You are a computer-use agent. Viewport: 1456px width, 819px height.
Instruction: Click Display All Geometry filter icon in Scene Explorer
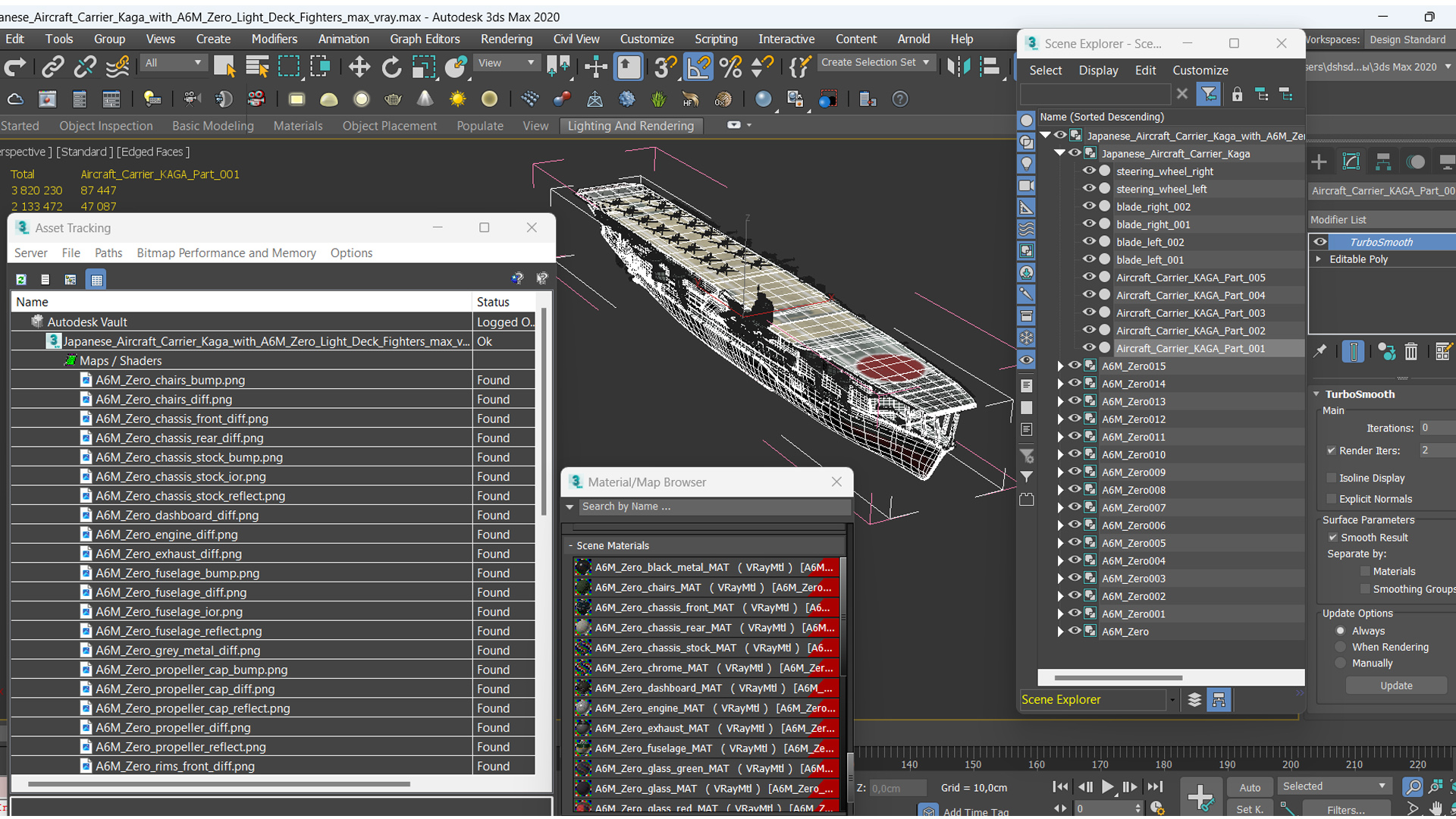[x=1026, y=121]
